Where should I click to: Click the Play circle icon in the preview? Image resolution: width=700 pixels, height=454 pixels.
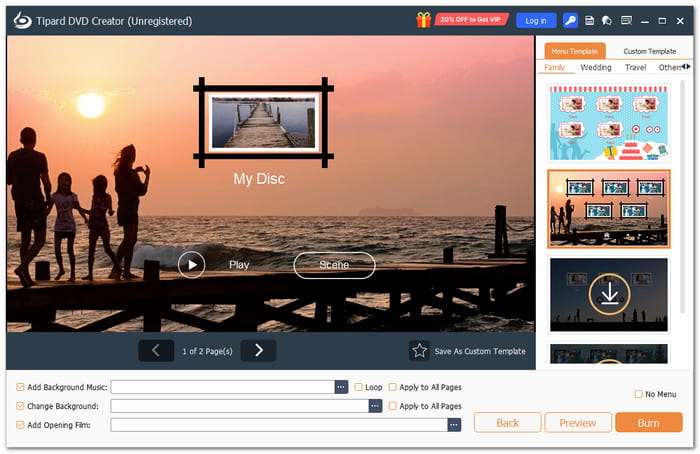191,264
